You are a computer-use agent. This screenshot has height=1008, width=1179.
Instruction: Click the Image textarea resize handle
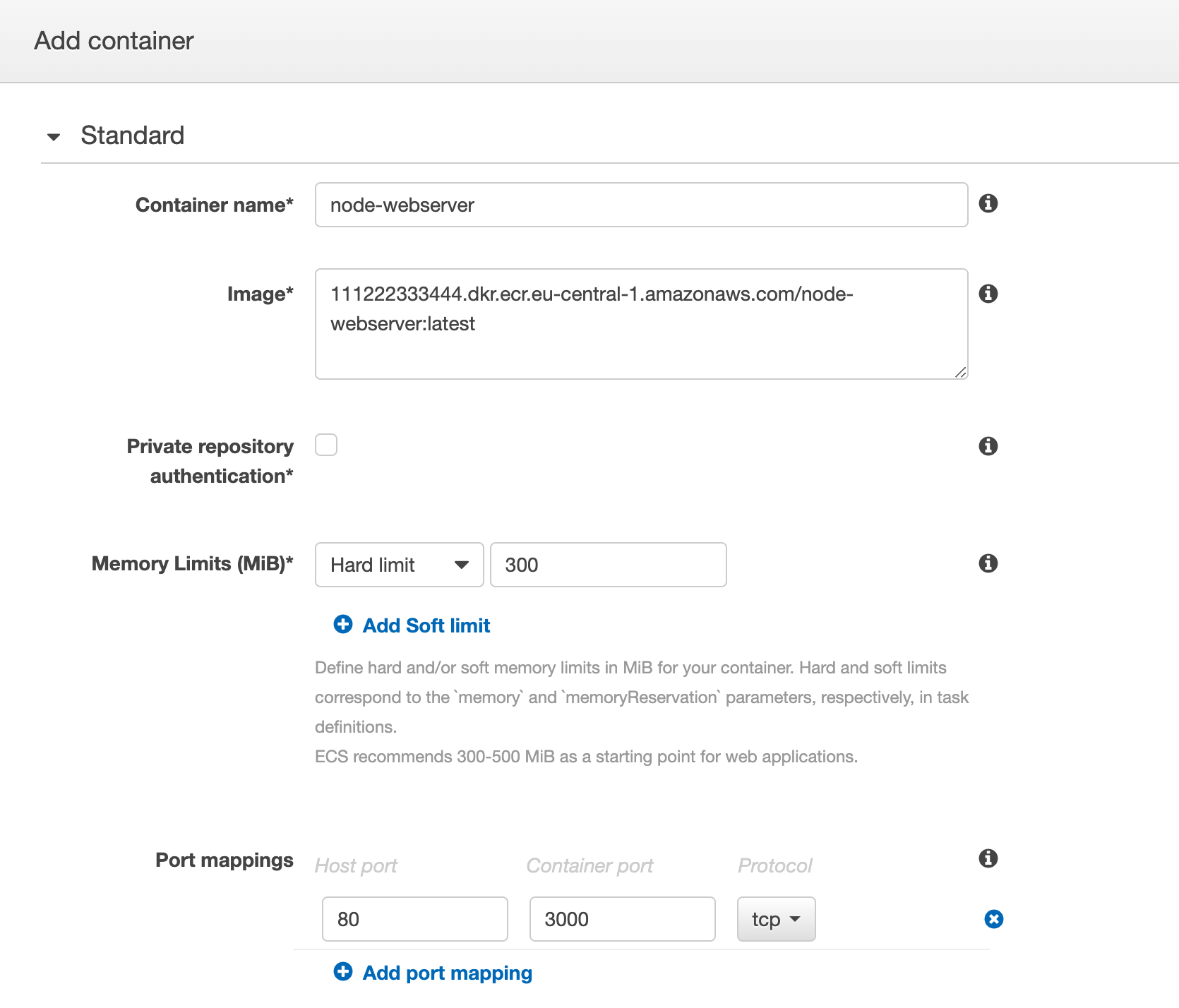(961, 373)
